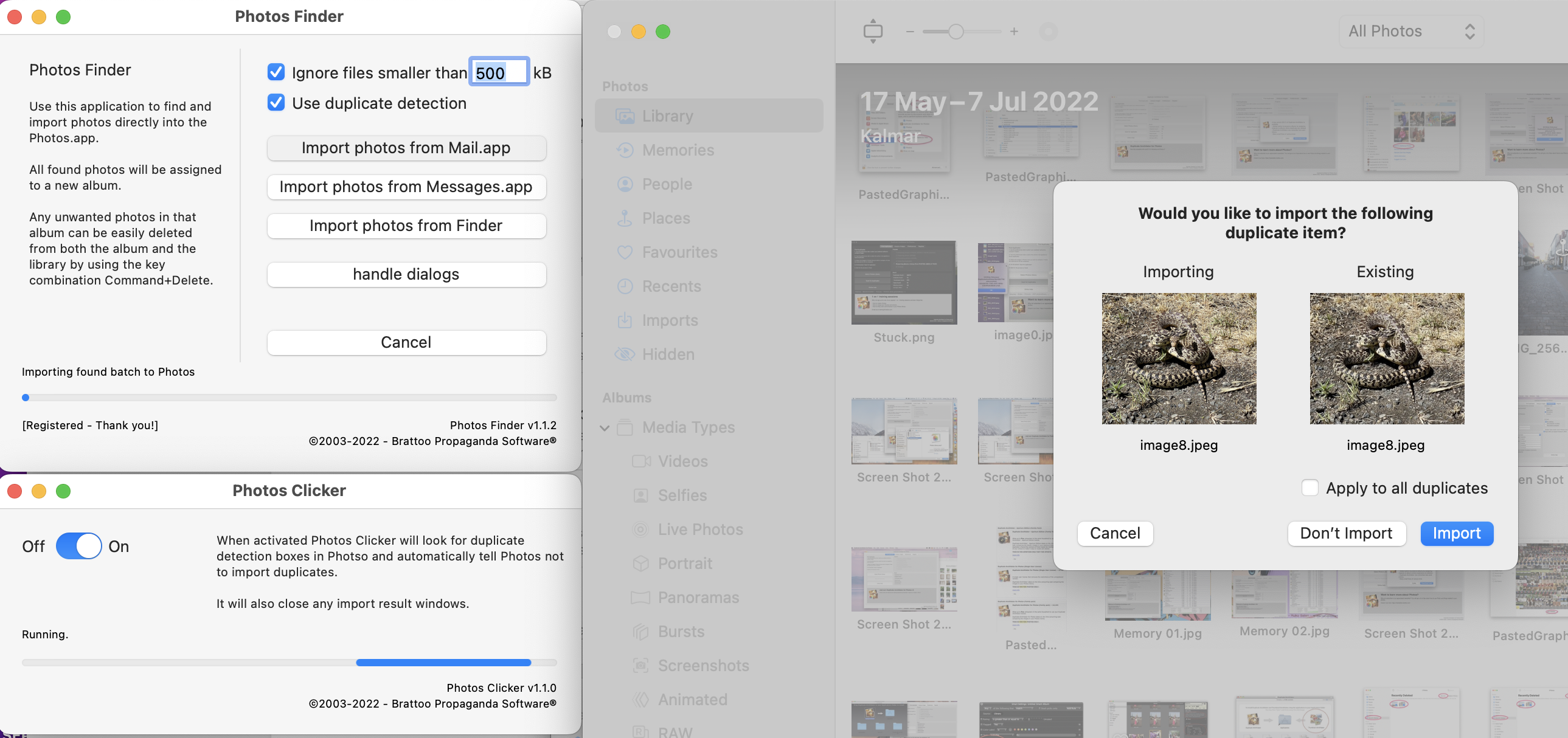Click Import photos from Finder button

[407, 226]
